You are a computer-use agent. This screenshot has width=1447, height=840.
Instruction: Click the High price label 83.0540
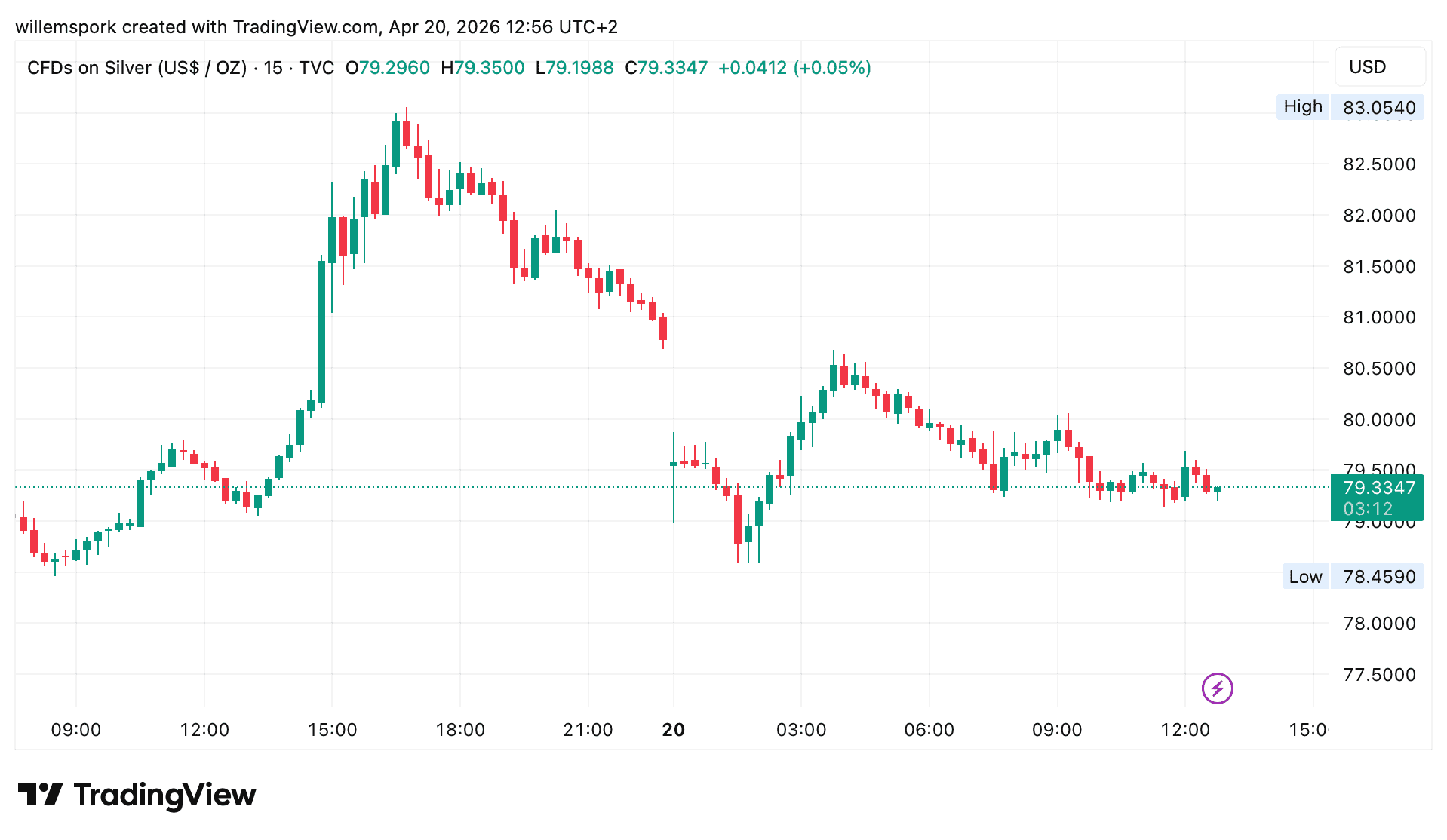[1378, 107]
